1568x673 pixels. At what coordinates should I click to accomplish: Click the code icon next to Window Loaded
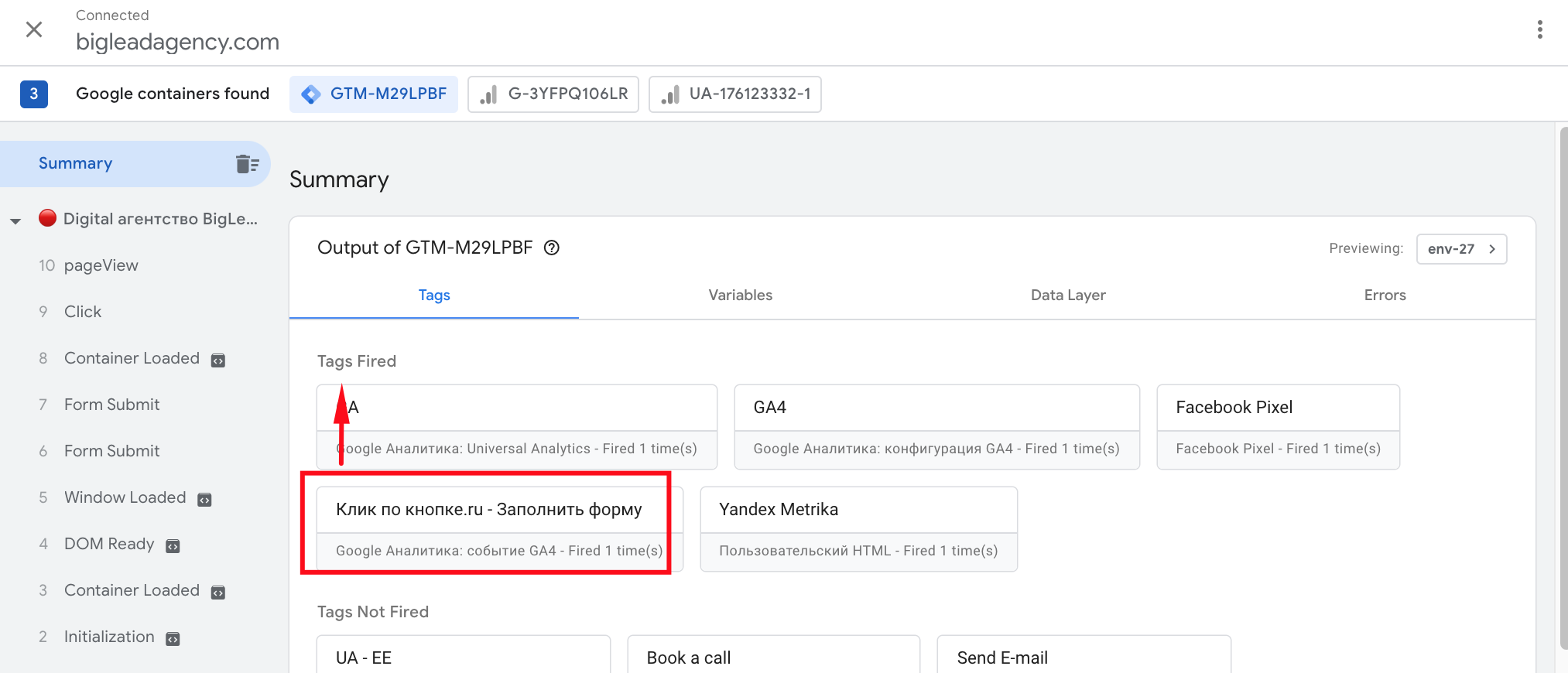[204, 500]
